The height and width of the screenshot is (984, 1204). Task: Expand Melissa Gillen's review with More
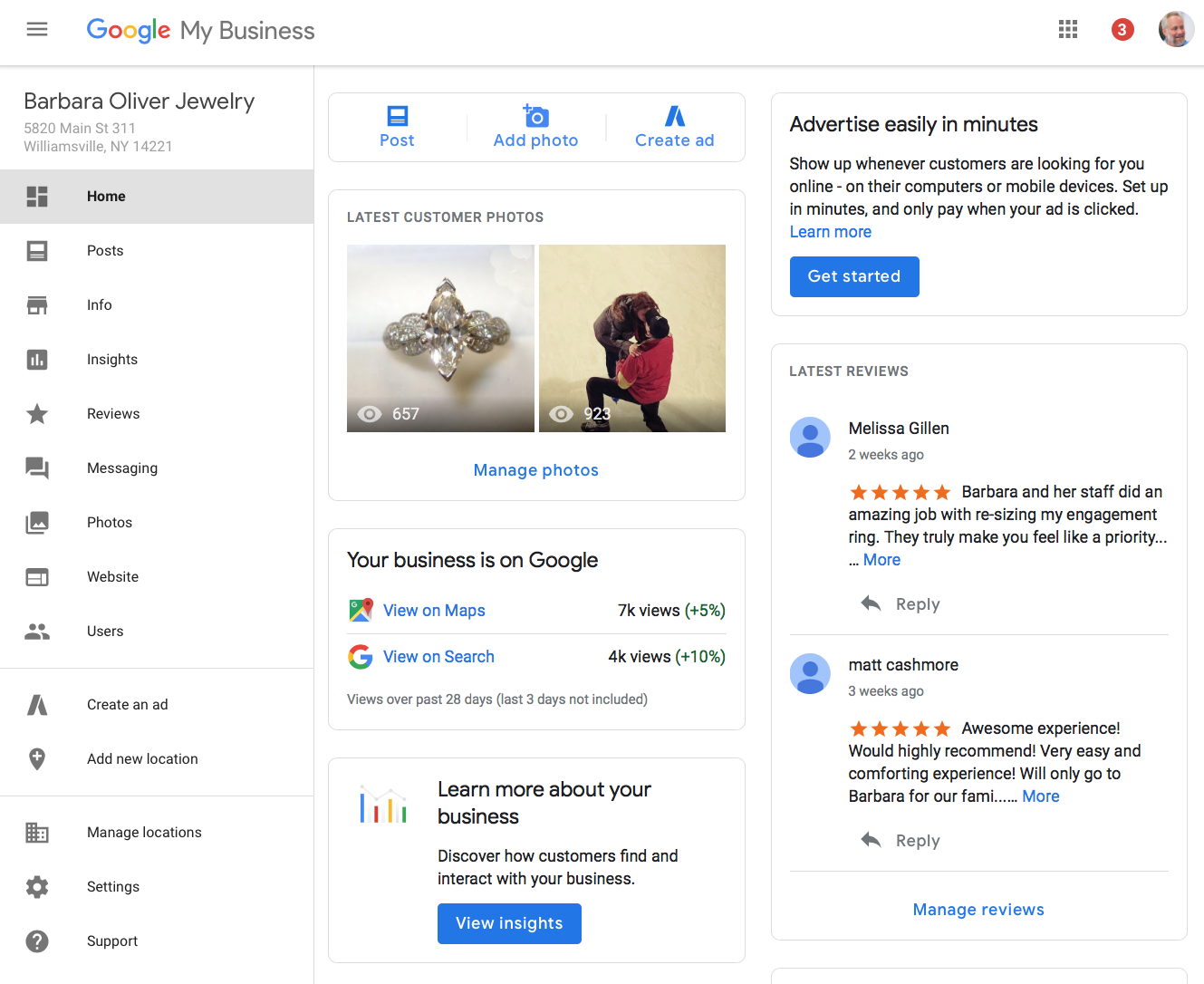coord(881,560)
